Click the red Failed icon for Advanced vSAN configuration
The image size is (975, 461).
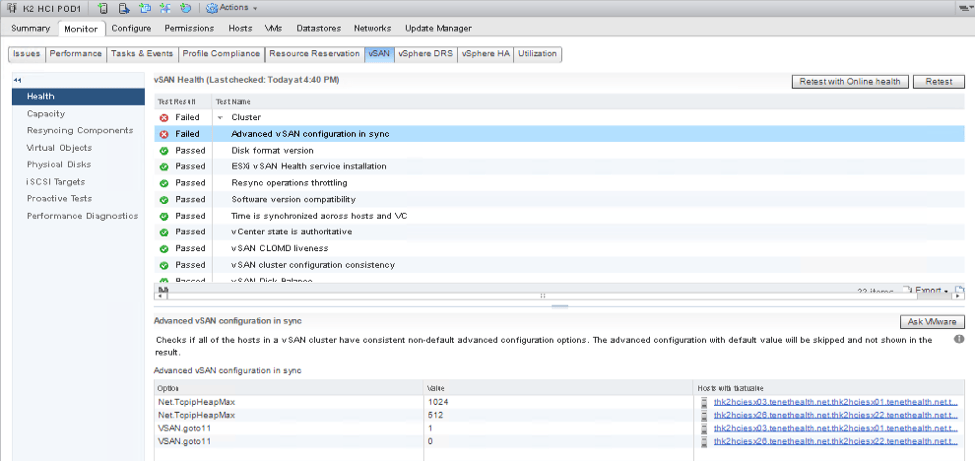pyautogui.click(x=164, y=134)
